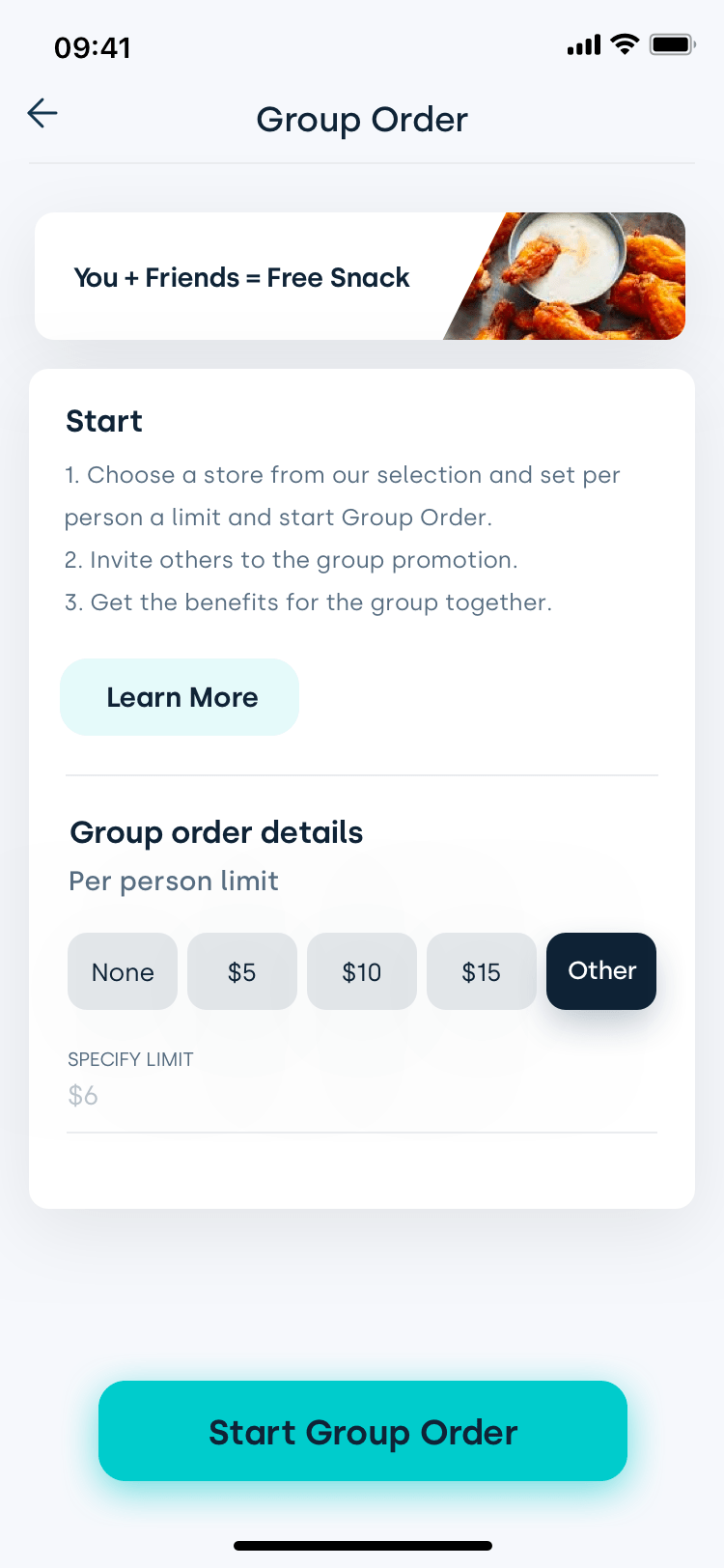Tap the Group order details heading

(x=217, y=832)
